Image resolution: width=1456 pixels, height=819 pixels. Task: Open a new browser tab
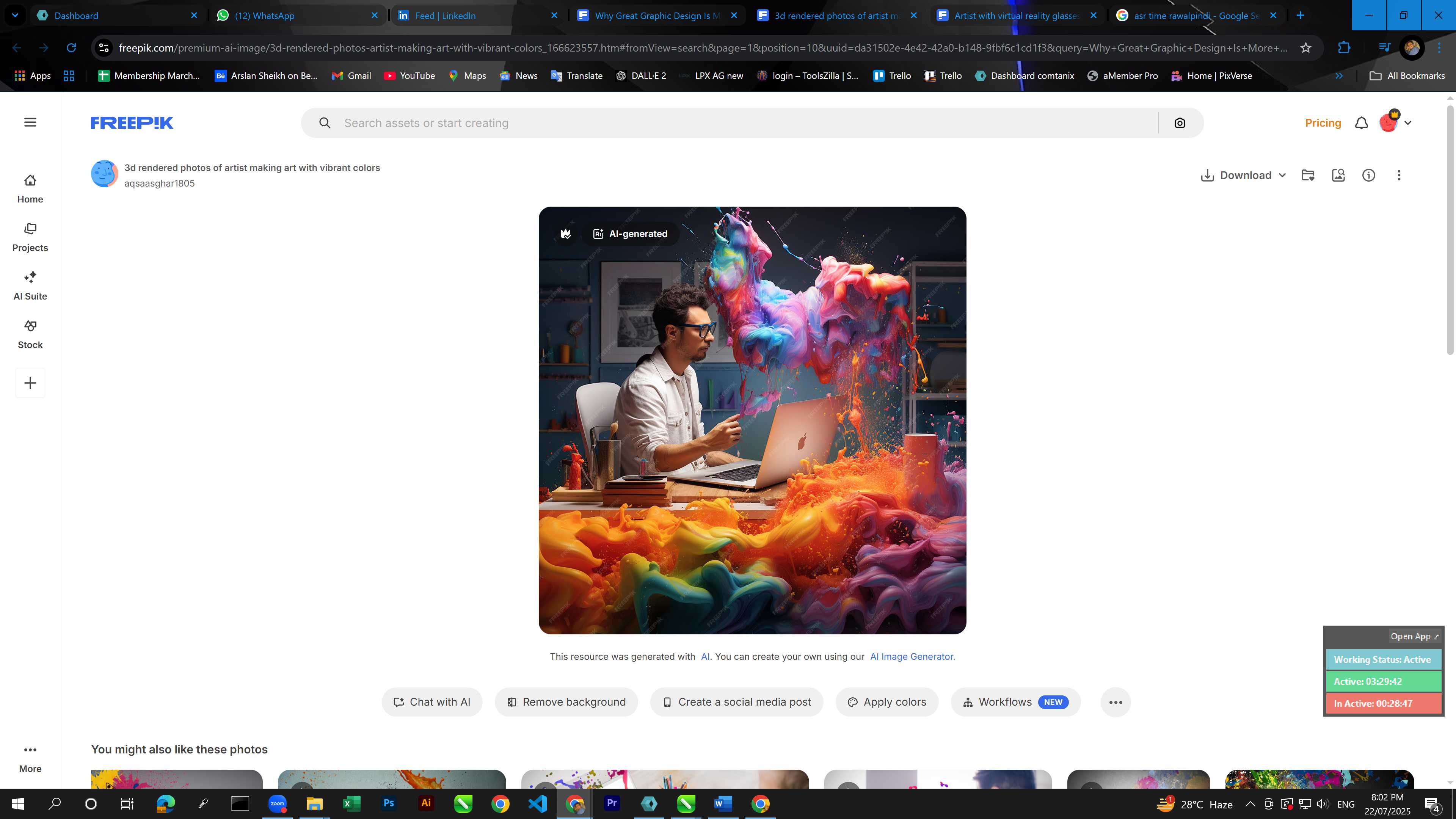[x=1301, y=16]
